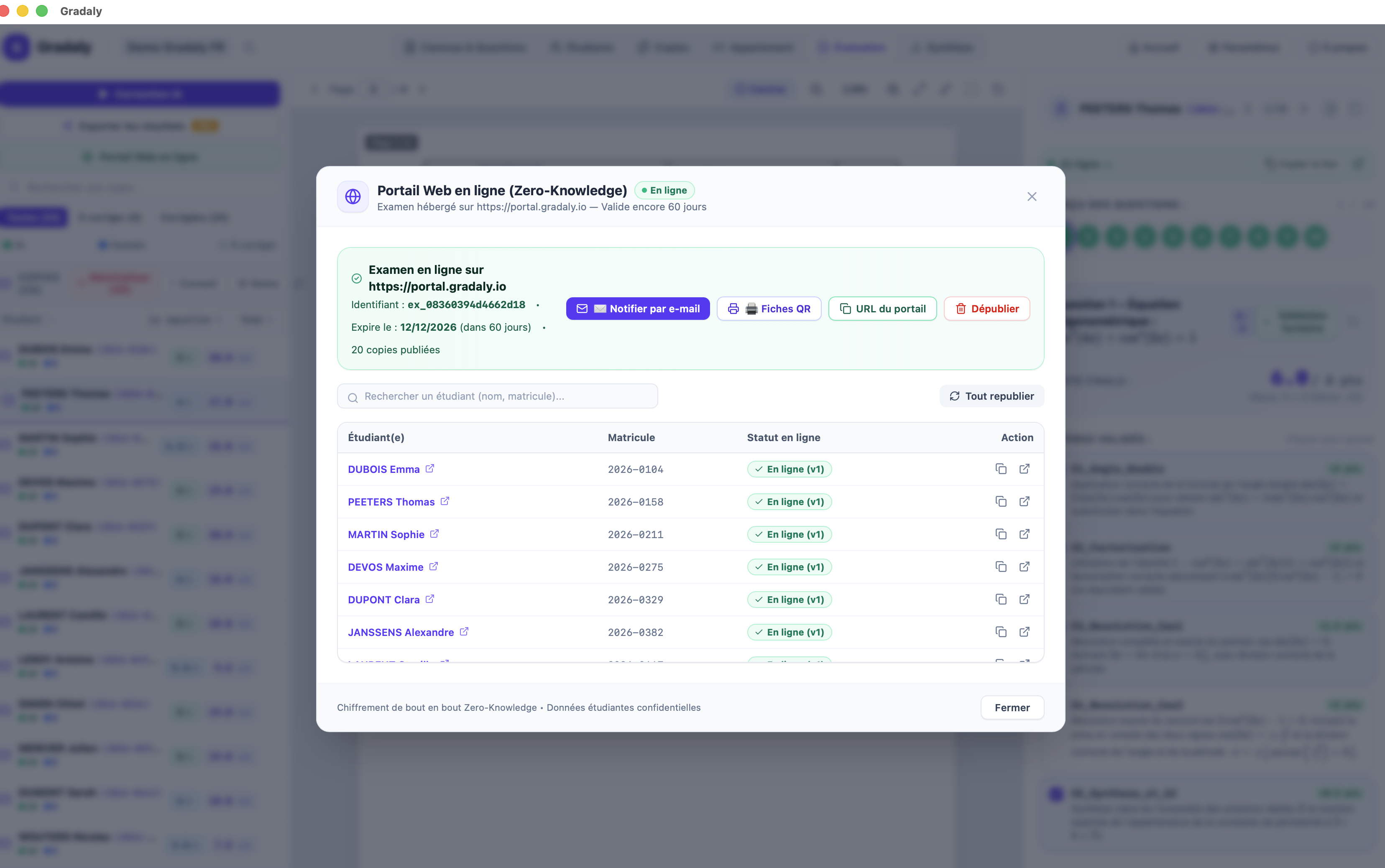Open external link icon in DEVOS Maxime row
The width and height of the screenshot is (1385, 868).
pyautogui.click(x=1024, y=567)
